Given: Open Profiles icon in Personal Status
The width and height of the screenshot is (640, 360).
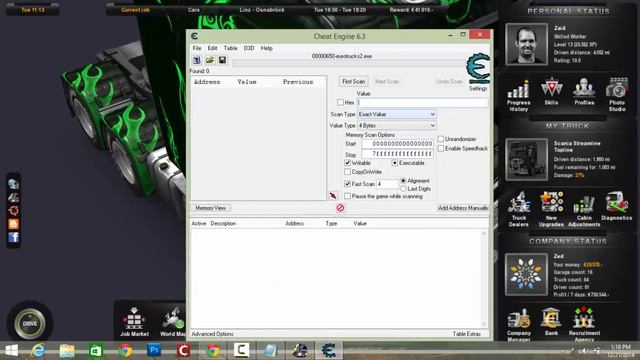Looking at the screenshot, I should click(x=584, y=92).
